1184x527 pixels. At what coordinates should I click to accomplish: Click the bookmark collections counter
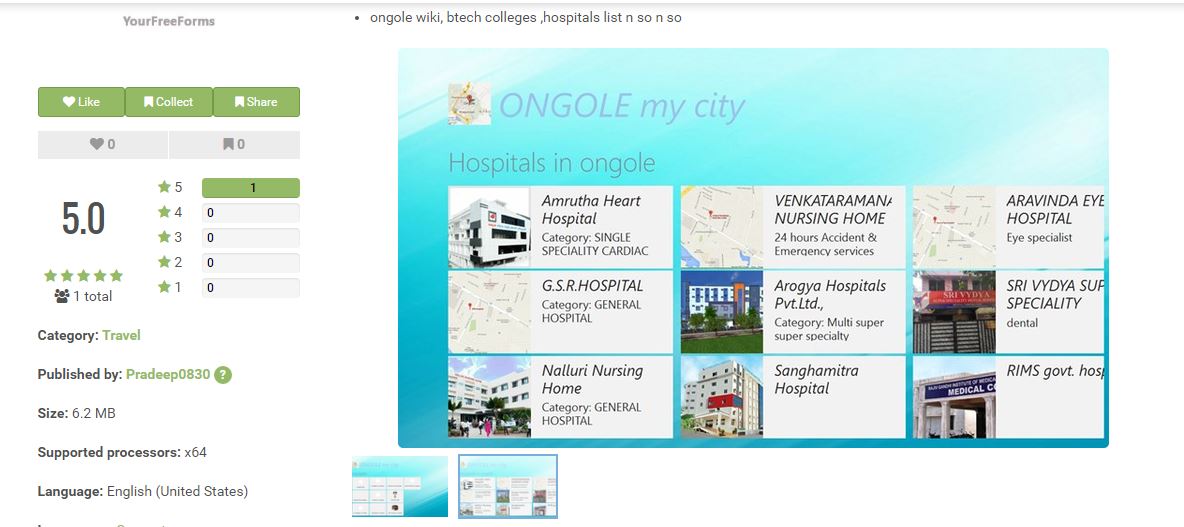(x=234, y=144)
